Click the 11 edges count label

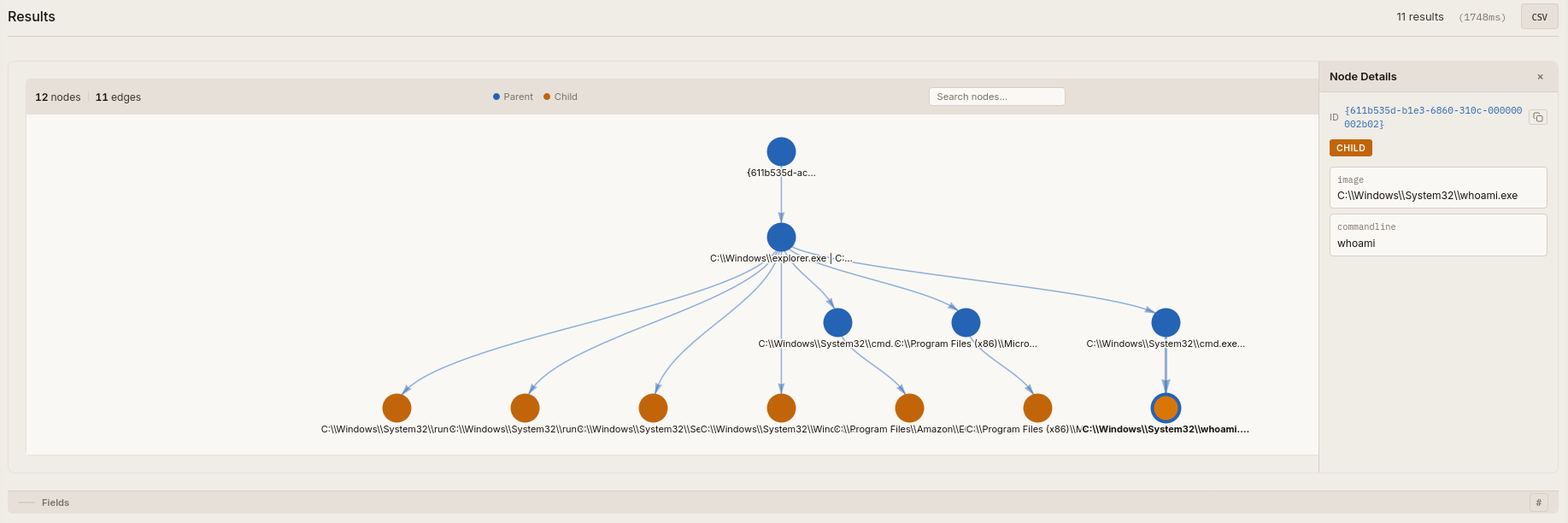coord(118,97)
